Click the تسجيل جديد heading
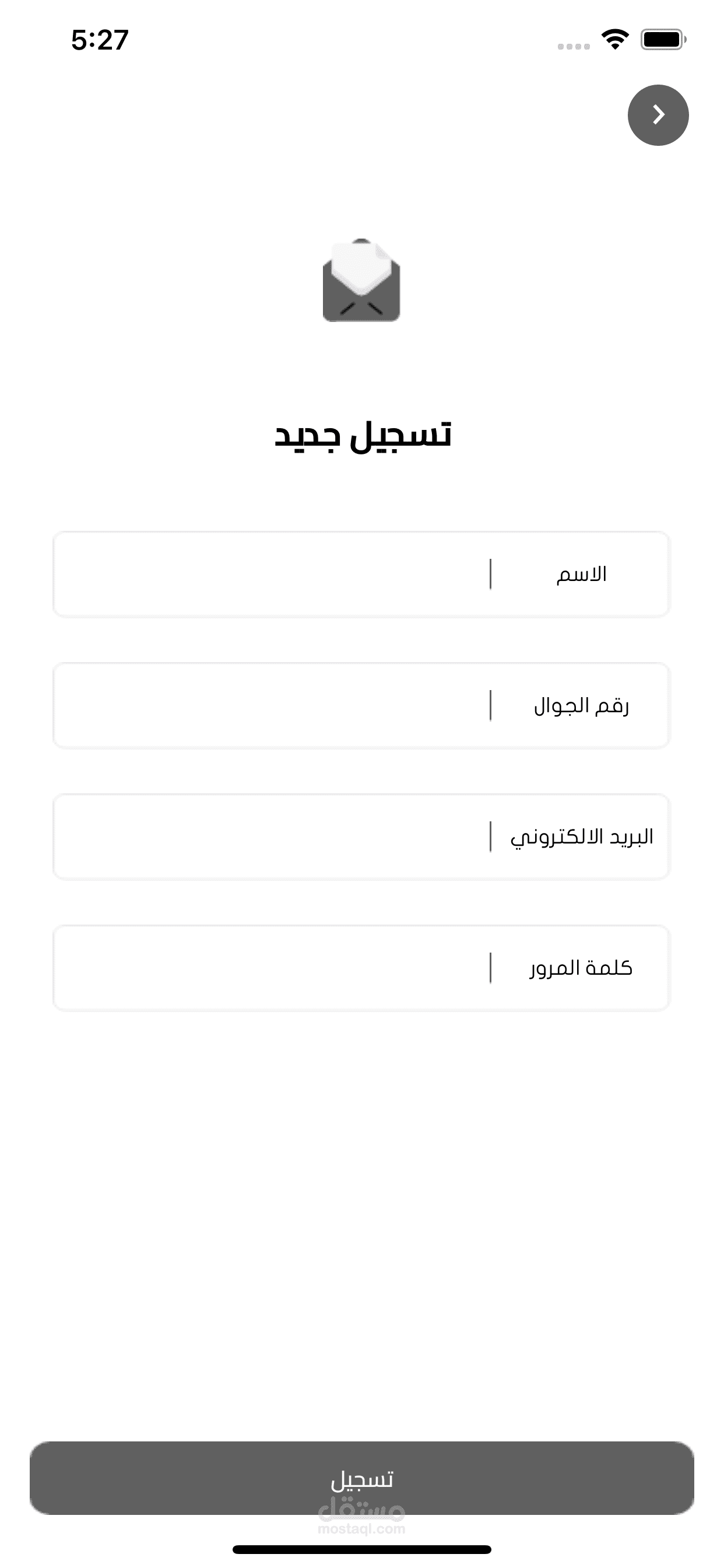 click(x=363, y=435)
